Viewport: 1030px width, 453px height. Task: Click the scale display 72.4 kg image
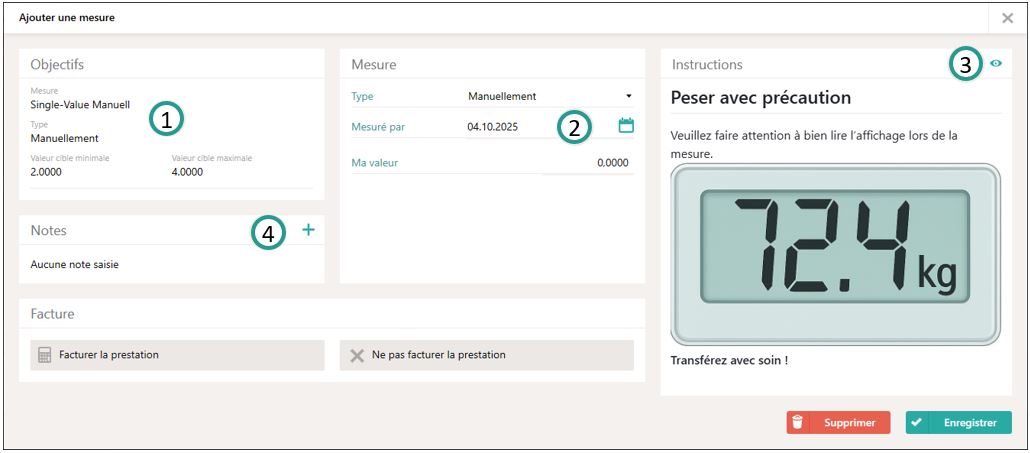click(x=835, y=255)
